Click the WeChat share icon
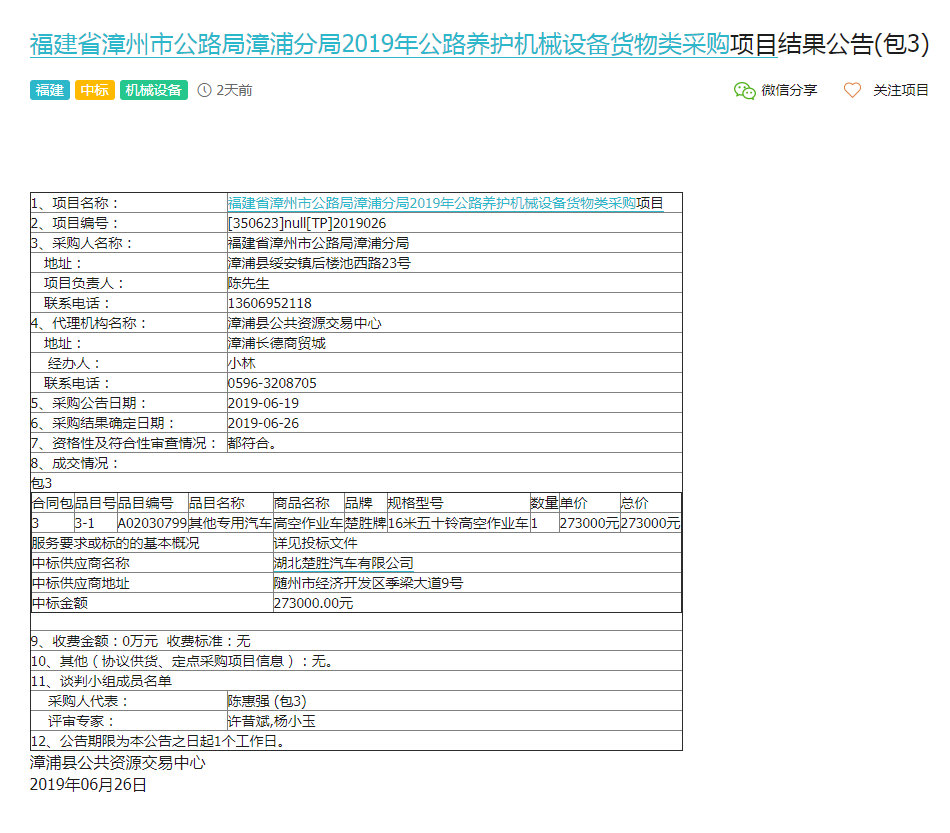This screenshot has width=950, height=833. tap(744, 90)
